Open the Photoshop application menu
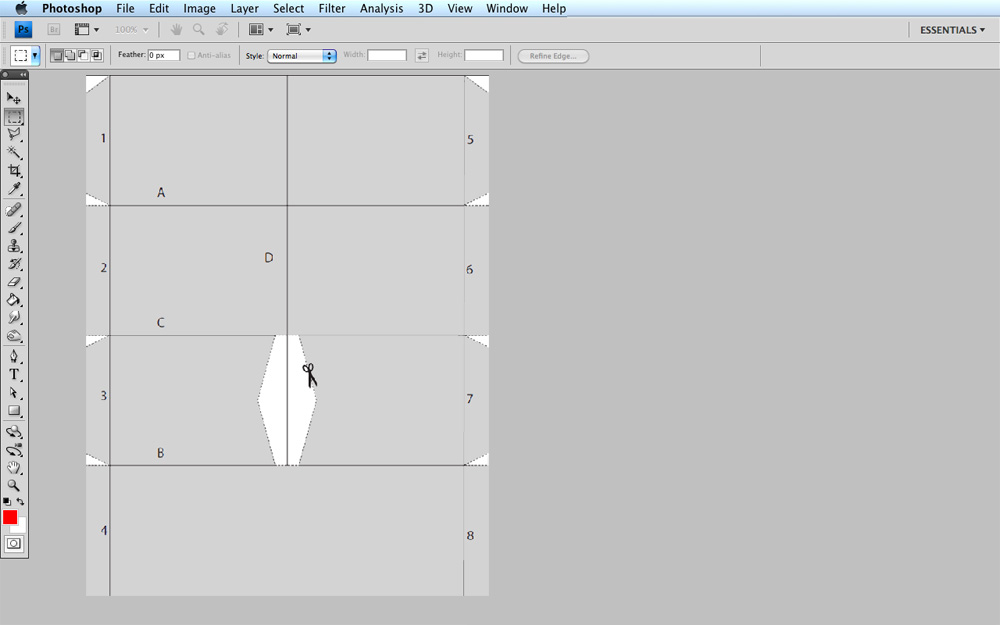Viewport: 1000px width, 625px height. [x=71, y=8]
